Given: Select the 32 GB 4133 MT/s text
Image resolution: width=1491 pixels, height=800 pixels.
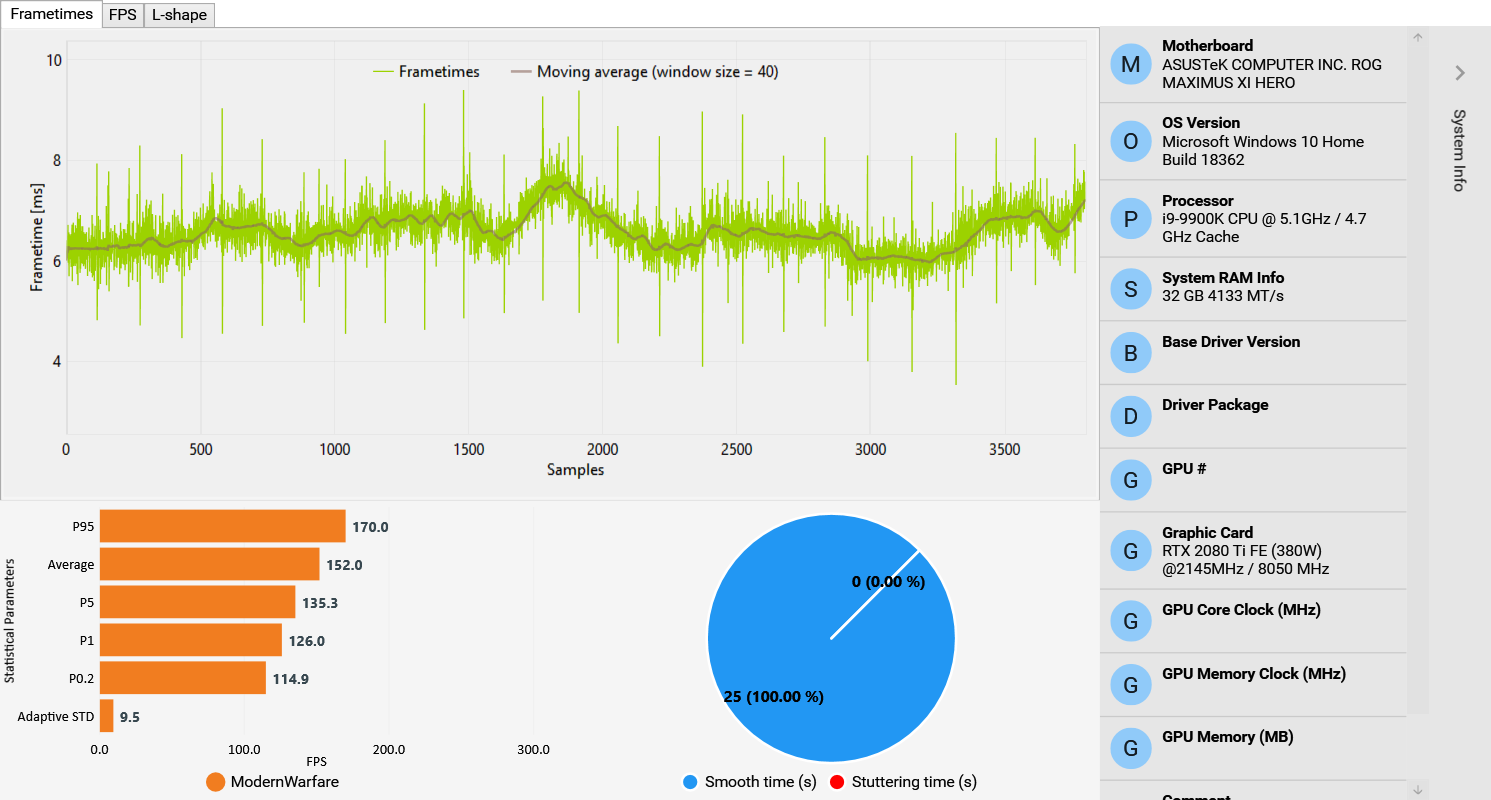Looking at the screenshot, I should (x=1223, y=296).
